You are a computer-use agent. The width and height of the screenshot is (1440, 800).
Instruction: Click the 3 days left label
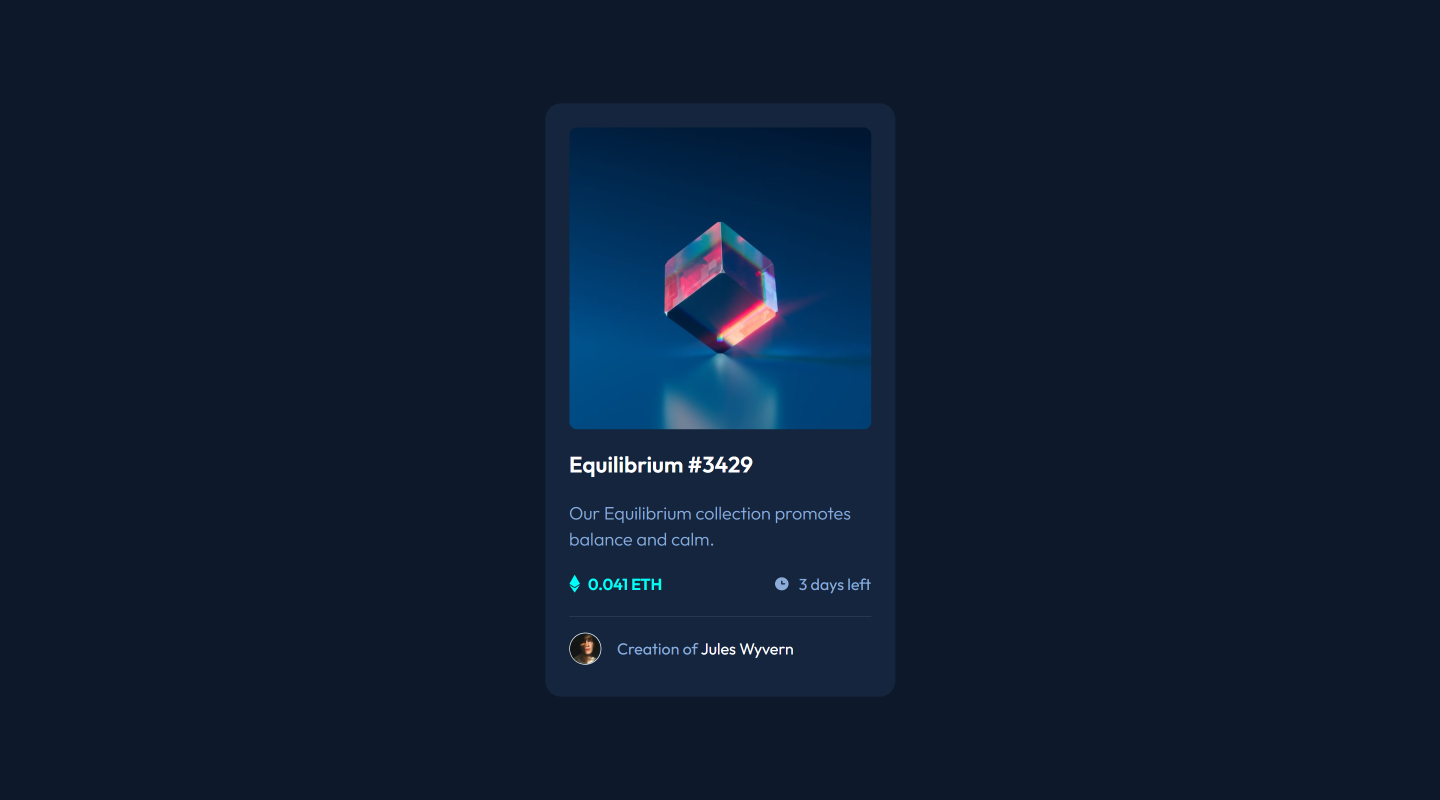[834, 585]
